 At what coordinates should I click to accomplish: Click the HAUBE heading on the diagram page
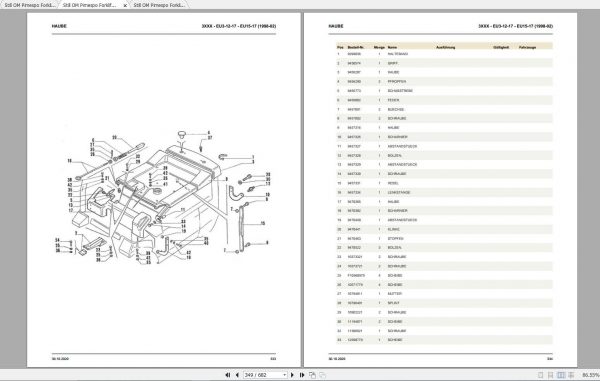coord(59,26)
